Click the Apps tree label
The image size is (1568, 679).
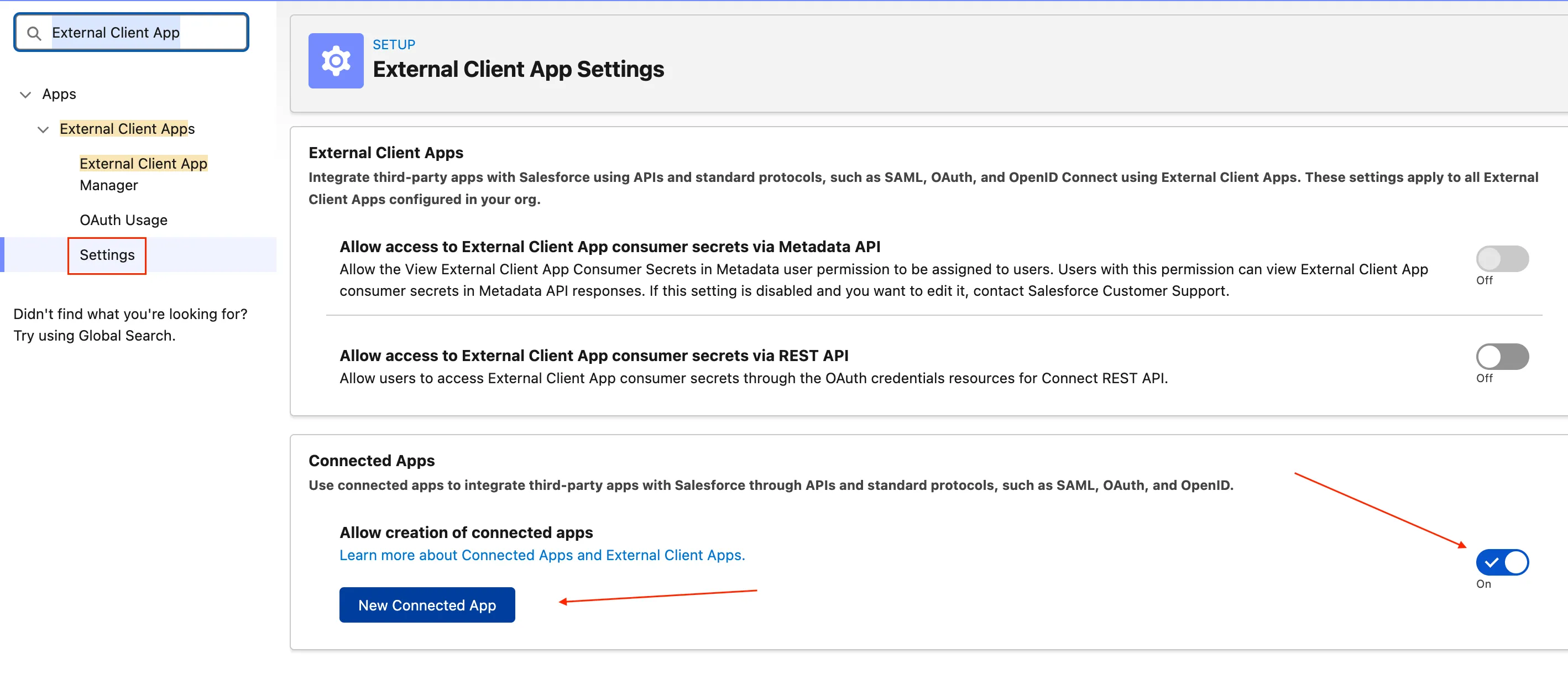[59, 95]
